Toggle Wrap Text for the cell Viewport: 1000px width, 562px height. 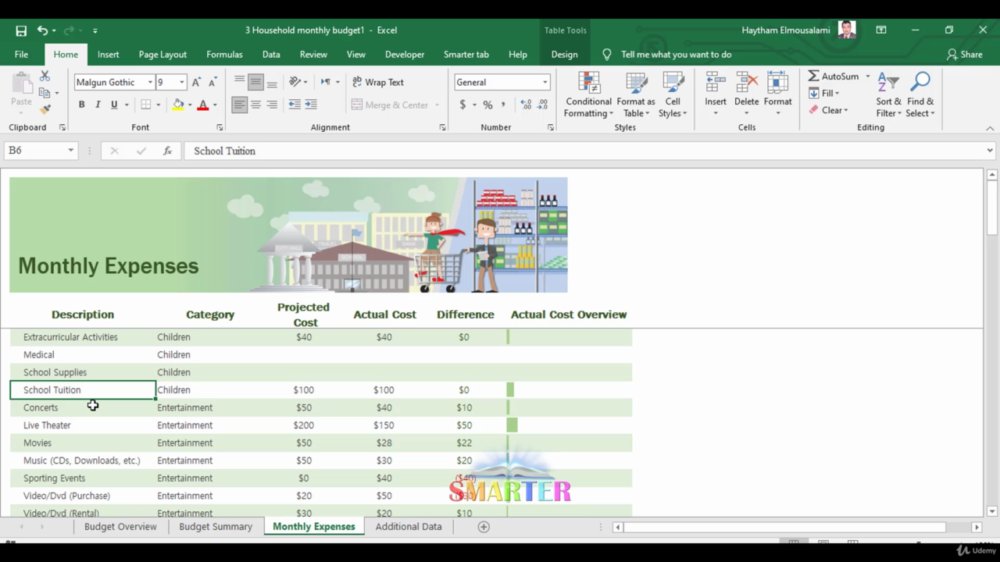(x=378, y=82)
